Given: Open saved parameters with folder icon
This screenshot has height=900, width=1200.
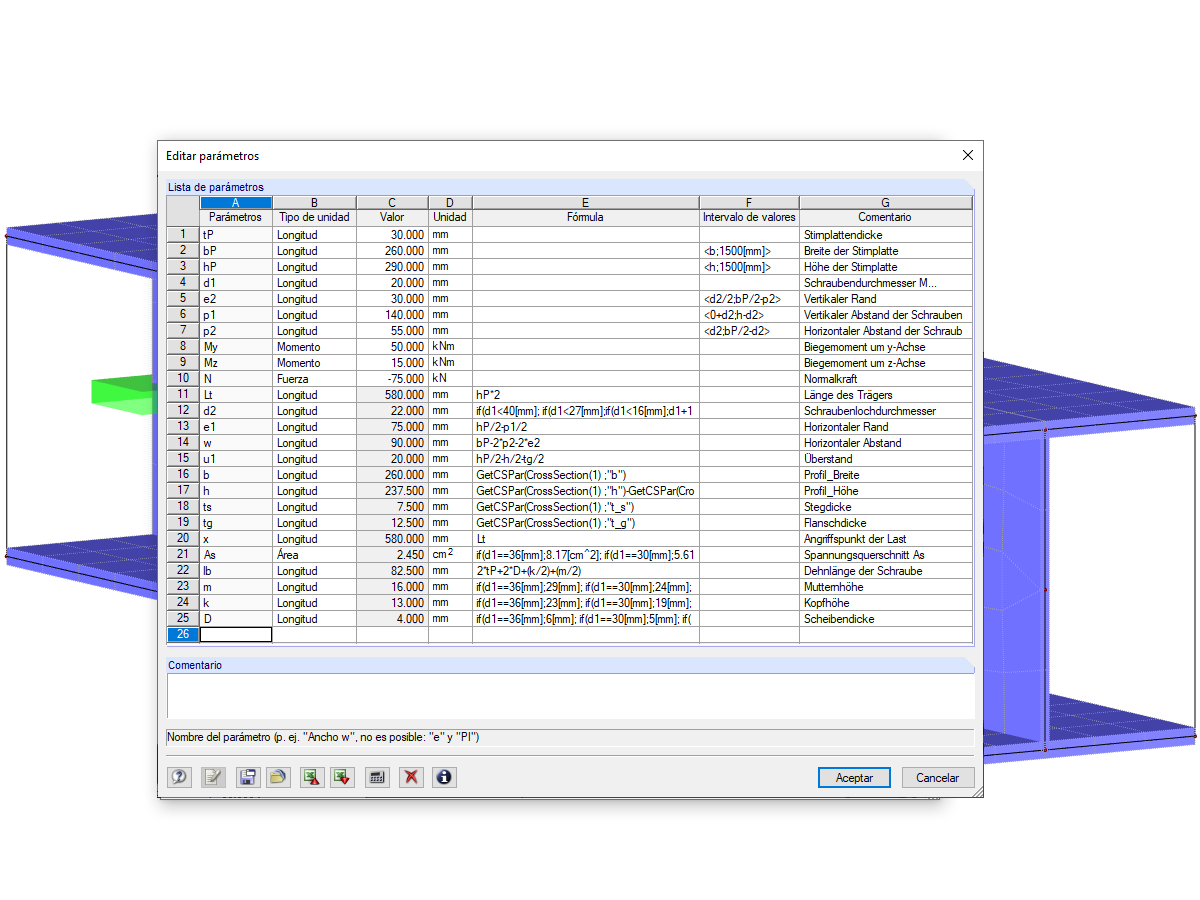Looking at the screenshot, I should point(279,777).
